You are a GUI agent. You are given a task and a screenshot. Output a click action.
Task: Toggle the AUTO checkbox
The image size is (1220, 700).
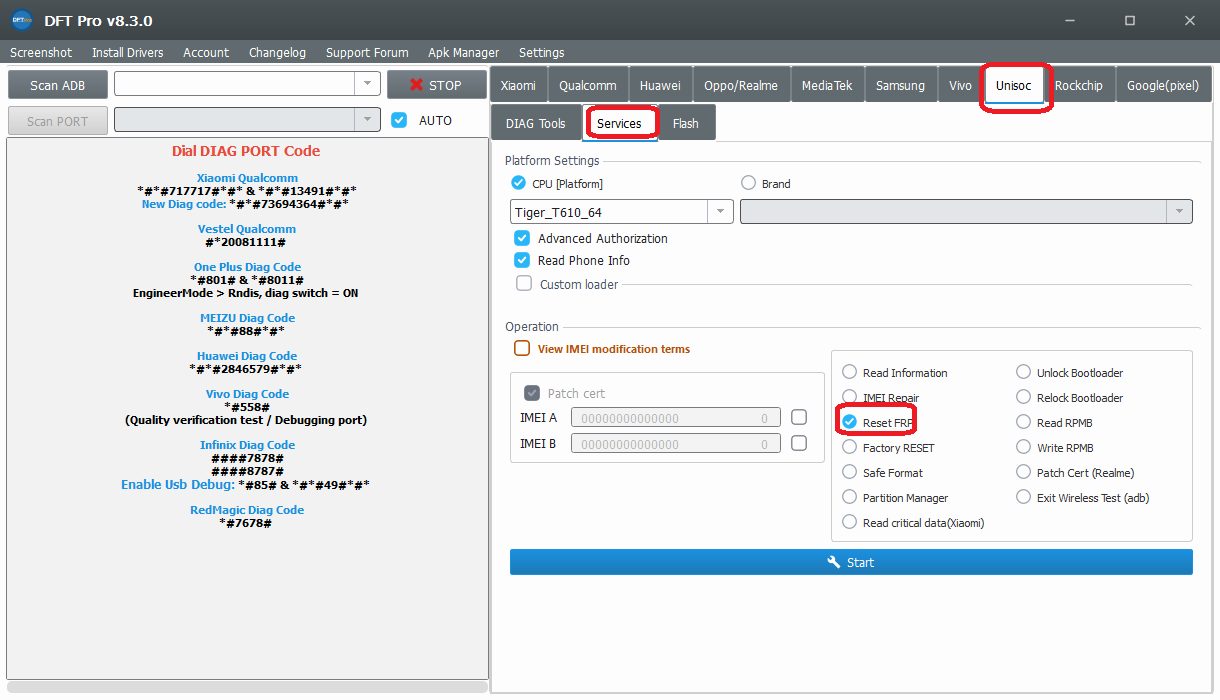[400, 120]
